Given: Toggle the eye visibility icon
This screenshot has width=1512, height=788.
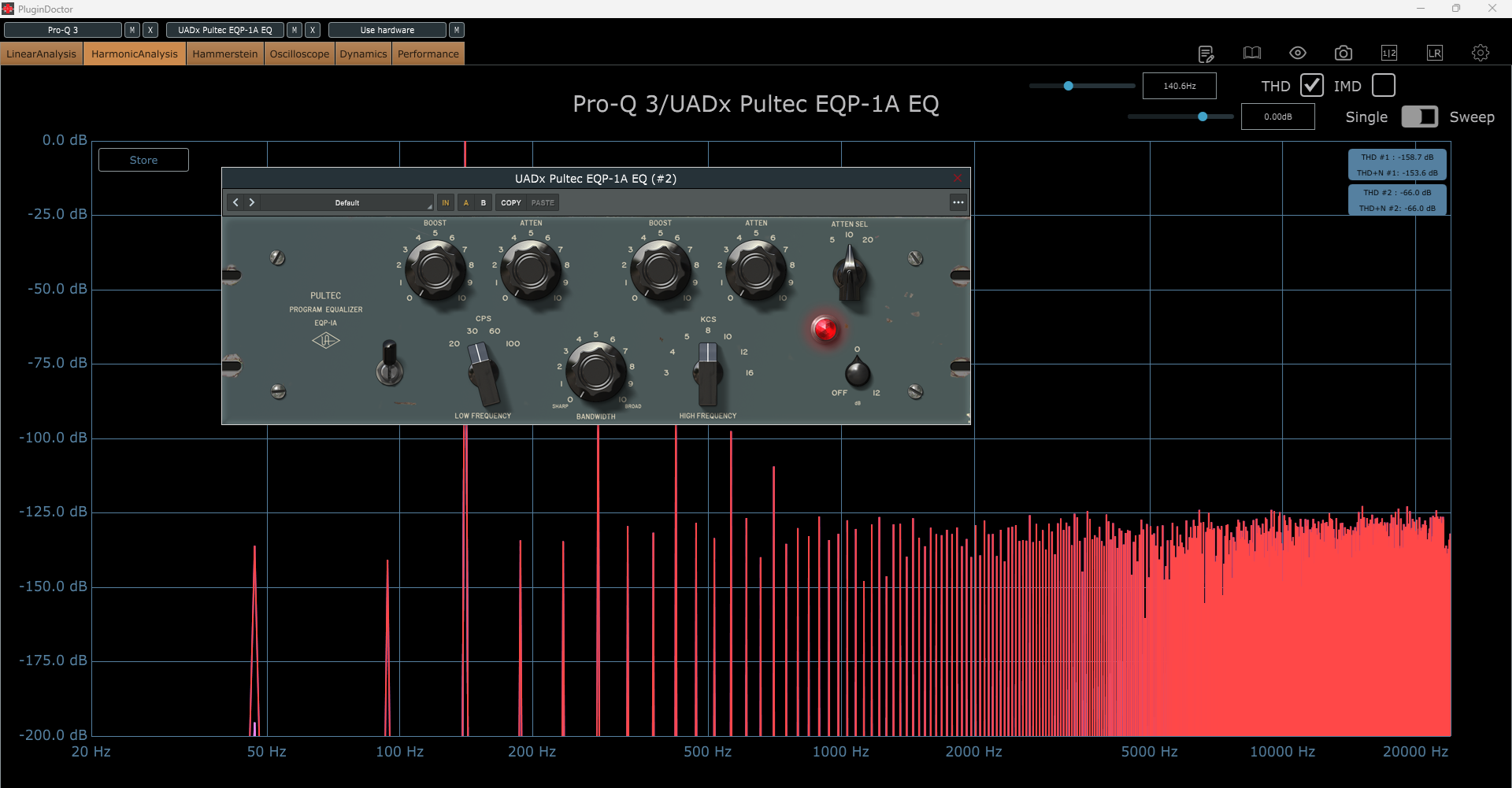Looking at the screenshot, I should coord(1298,53).
